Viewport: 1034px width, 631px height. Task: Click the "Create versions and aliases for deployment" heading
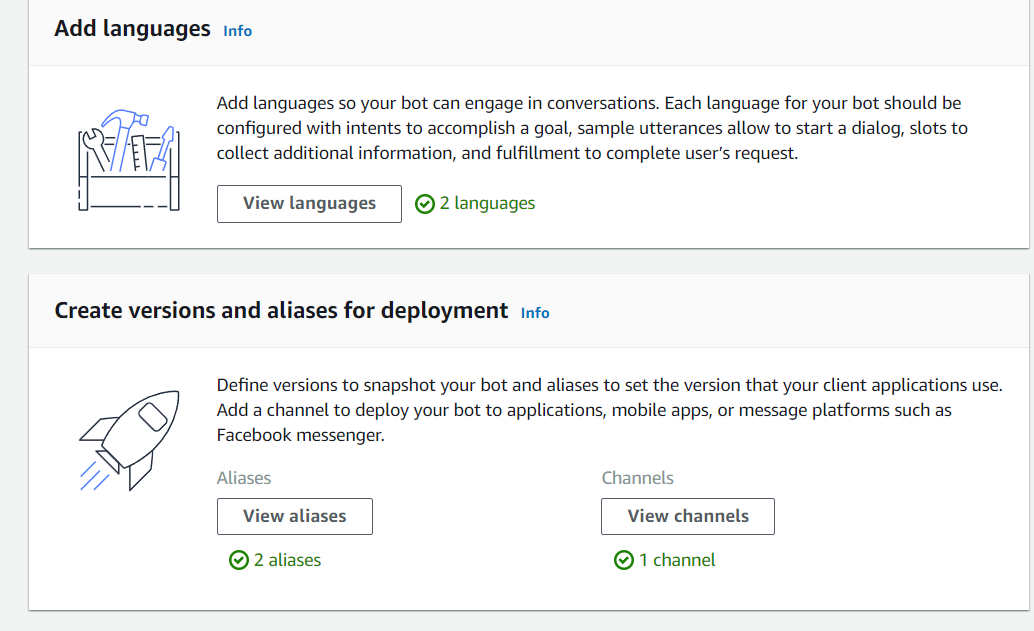point(280,311)
